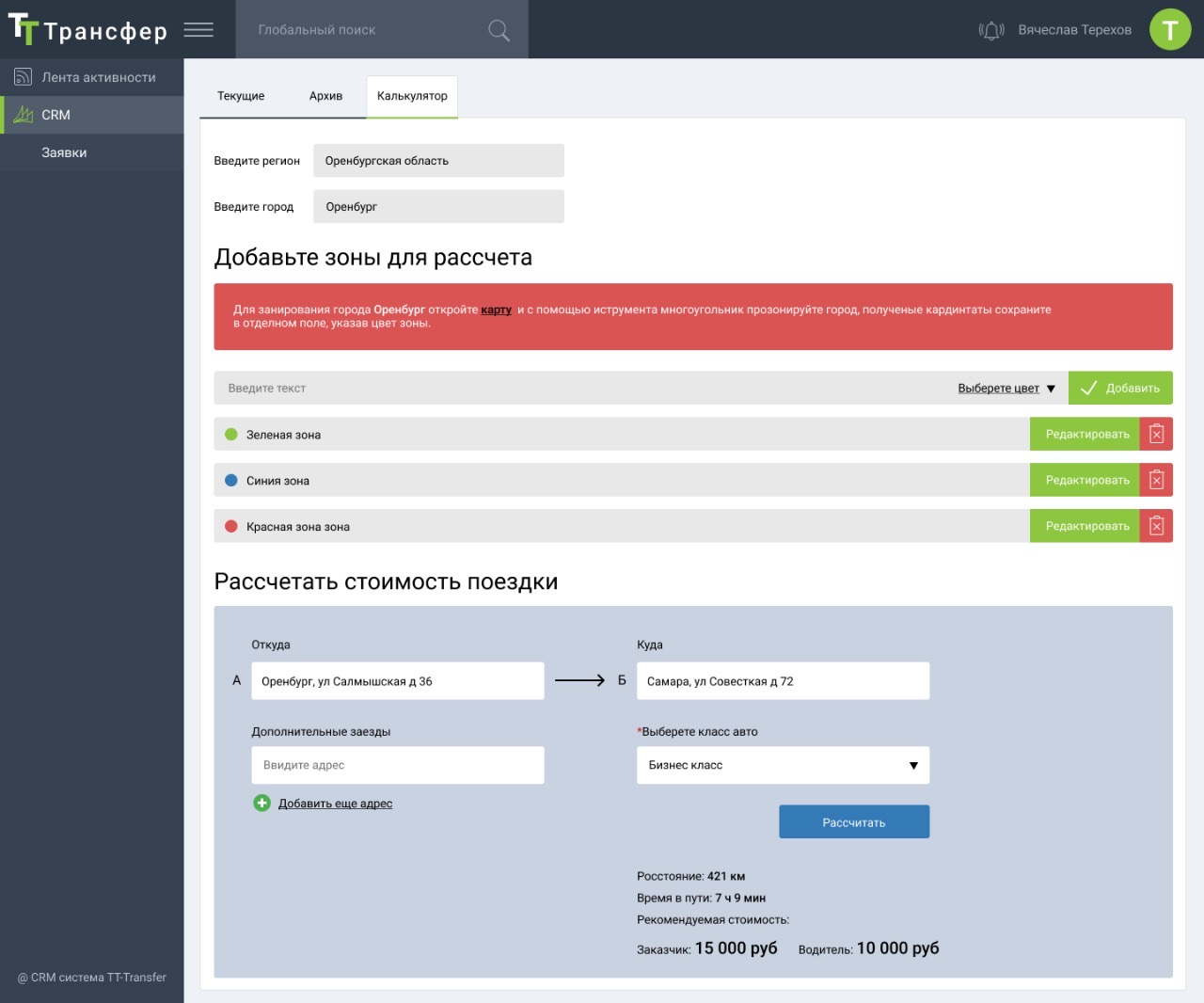This screenshot has width=1204, height=1003.
Task: Click the TT Трансфер logo
Action: 87,29
